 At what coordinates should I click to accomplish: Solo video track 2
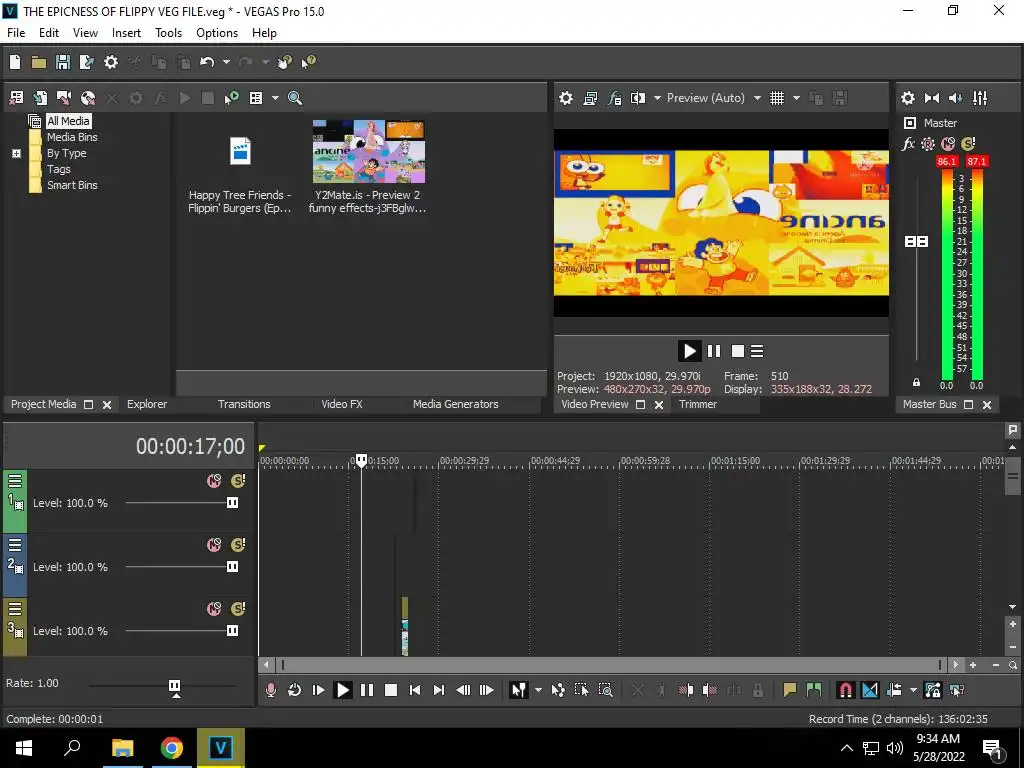point(238,545)
